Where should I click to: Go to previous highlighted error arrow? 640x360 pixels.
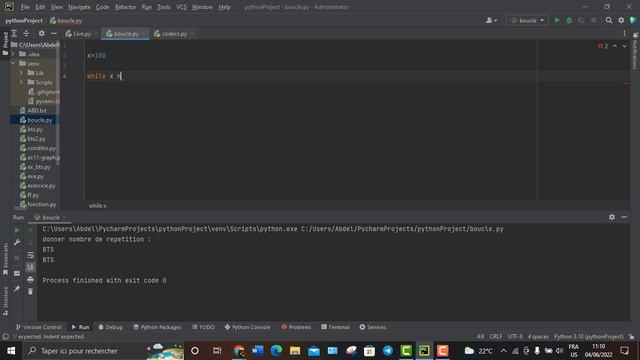click(x=615, y=46)
